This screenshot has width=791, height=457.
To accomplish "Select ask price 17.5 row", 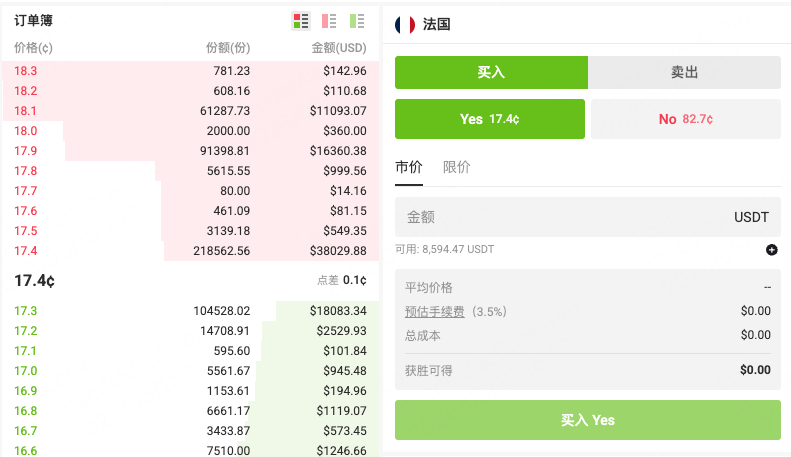I will click(x=191, y=231).
